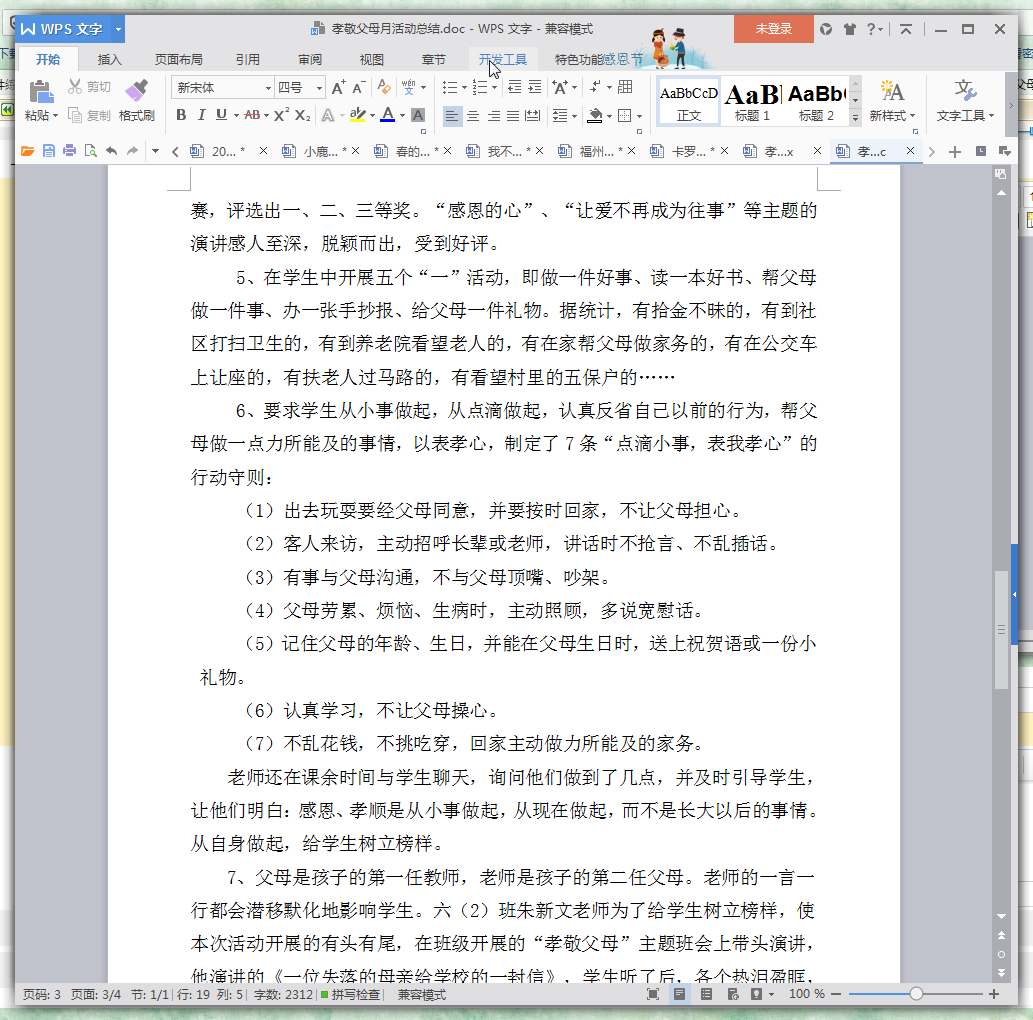Open borders dropdown arrow
The width and height of the screenshot is (1033, 1020).
(x=639, y=117)
